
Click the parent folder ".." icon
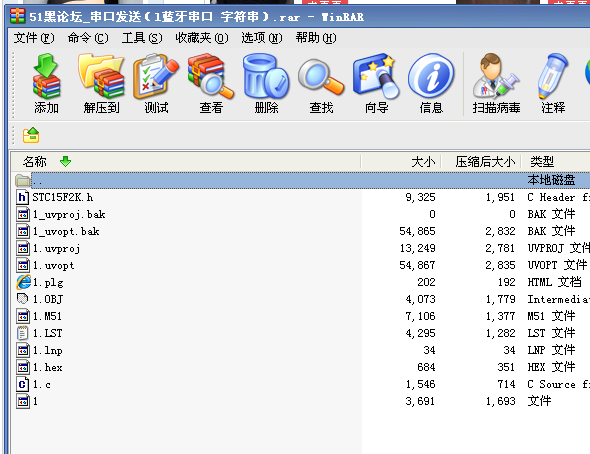[23, 181]
